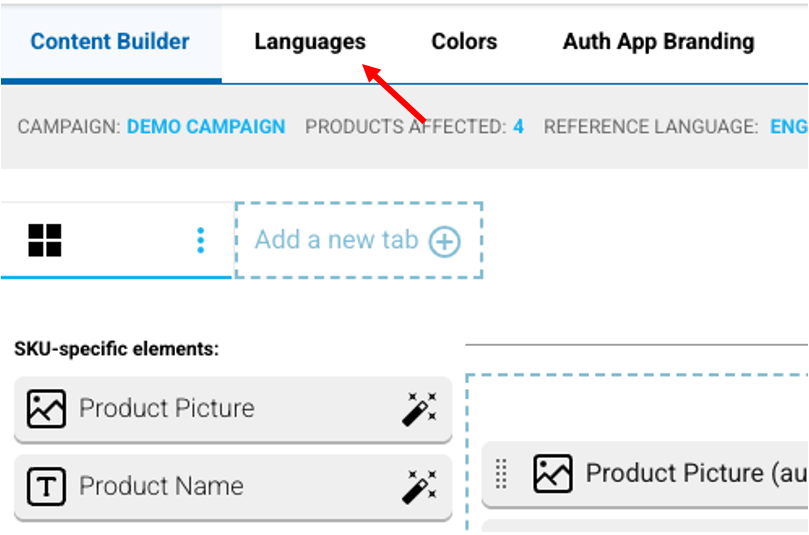Go to Auth App Branding tab
Viewport: 809px width, 535px height.
pyautogui.click(x=658, y=42)
